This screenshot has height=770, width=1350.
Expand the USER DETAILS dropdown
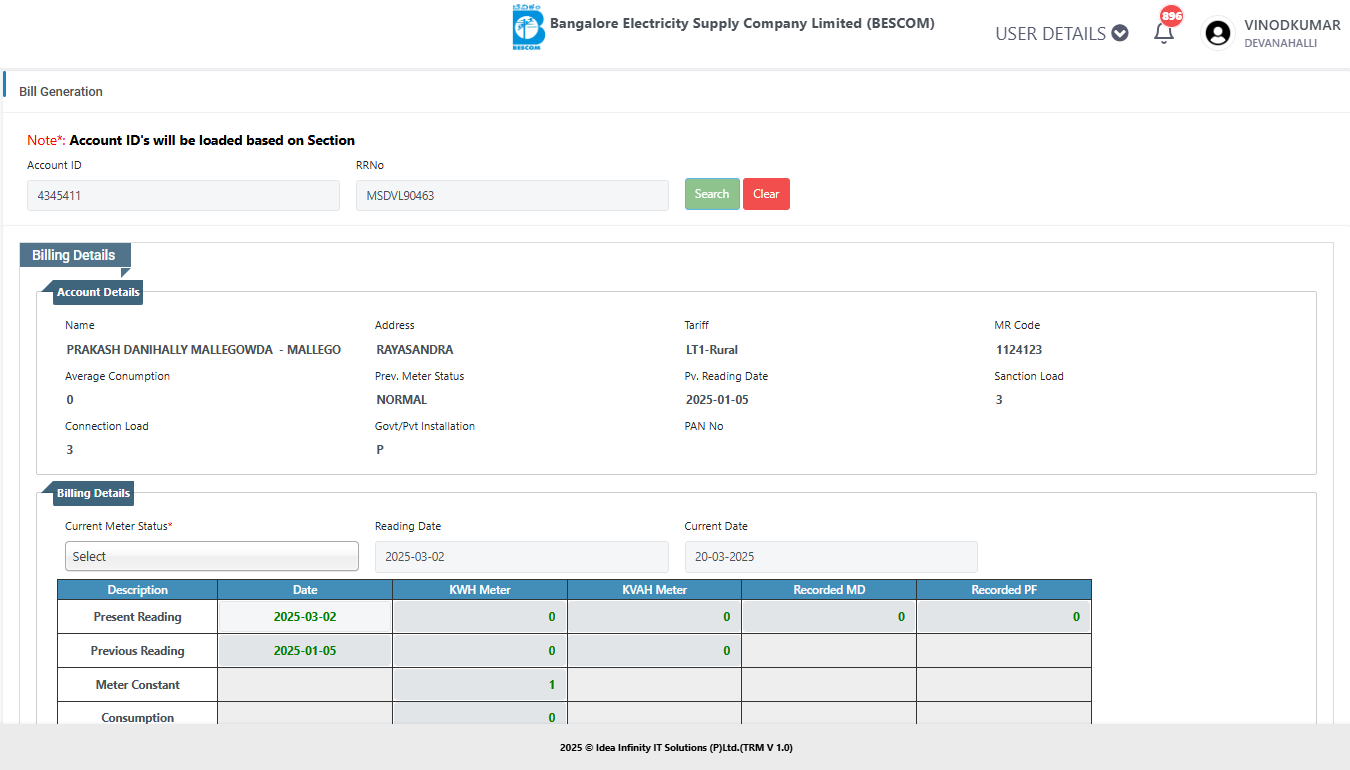1061,33
